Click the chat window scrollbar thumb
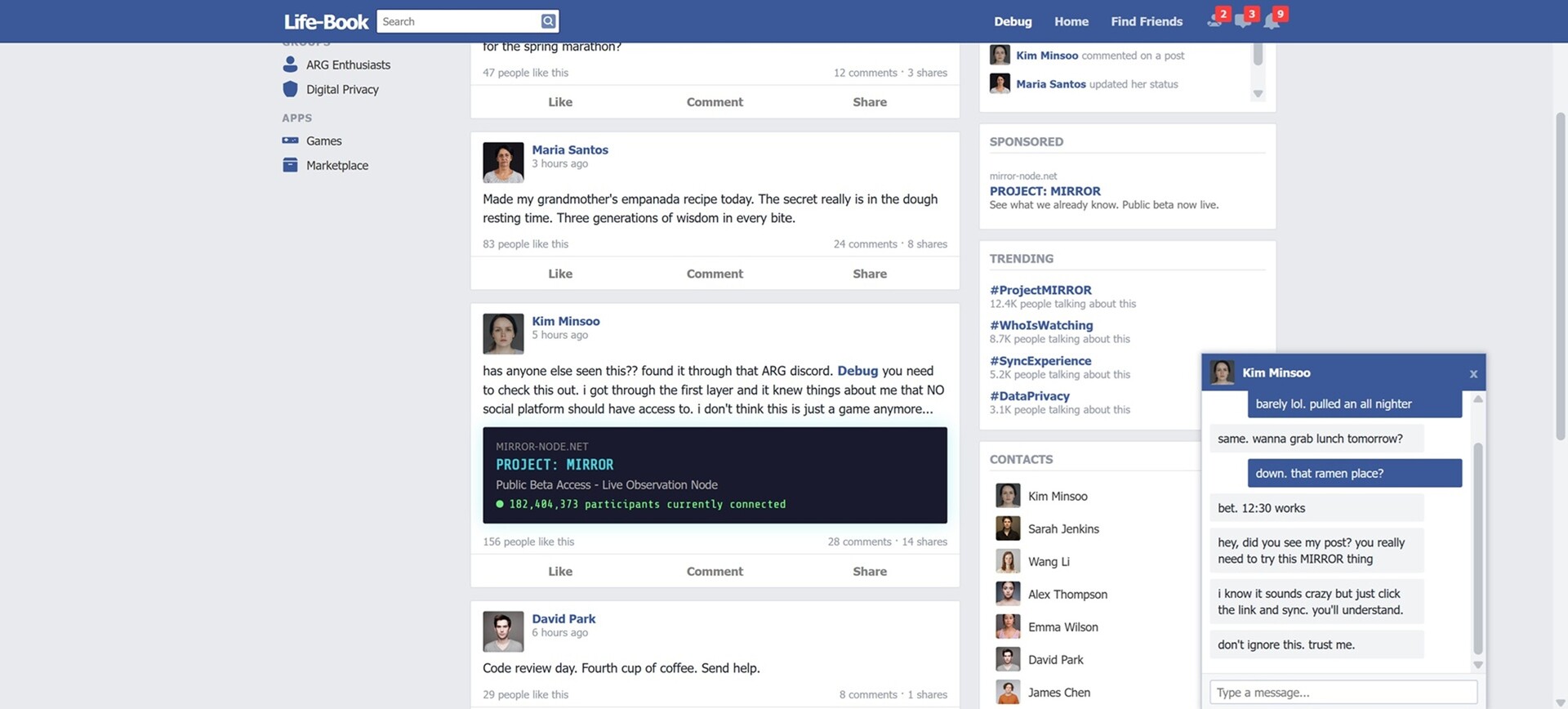The width and height of the screenshot is (1568, 709). pos(1477,548)
